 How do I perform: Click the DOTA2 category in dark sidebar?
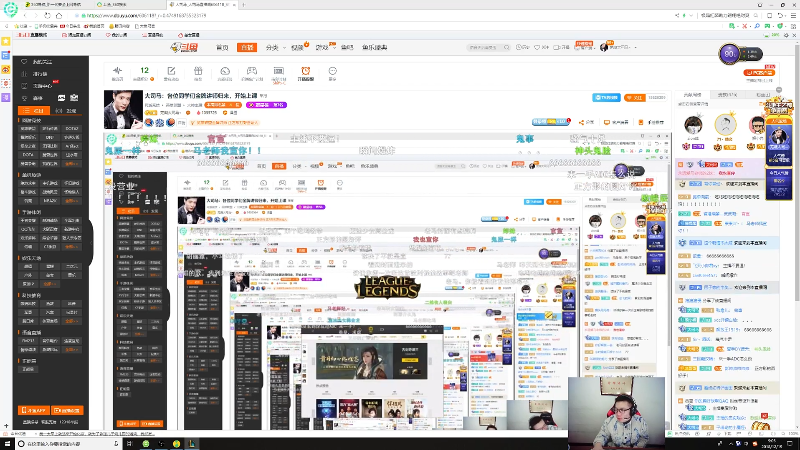point(71,129)
